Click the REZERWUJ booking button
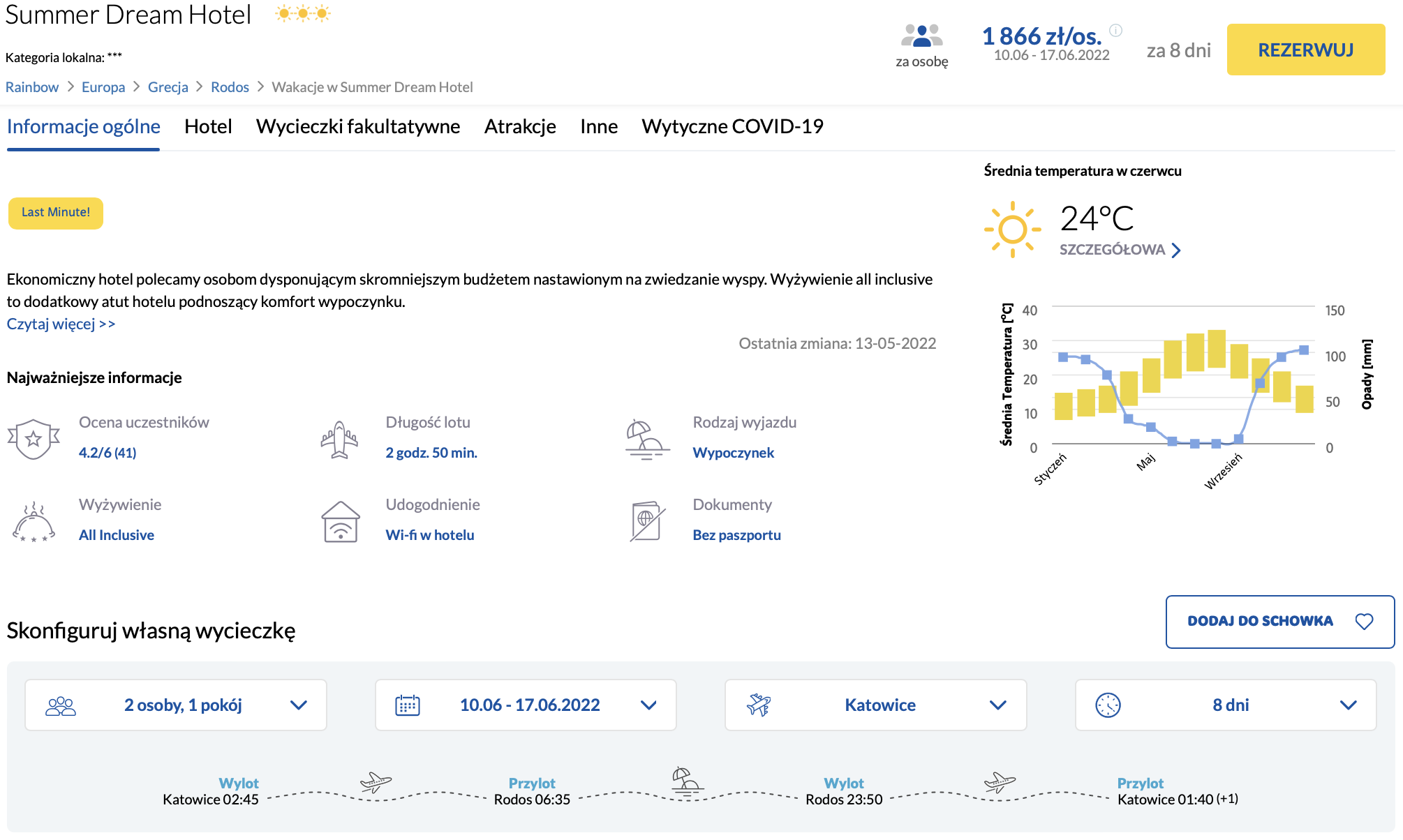The height and width of the screenshot is (840, 1403). 1306,50
